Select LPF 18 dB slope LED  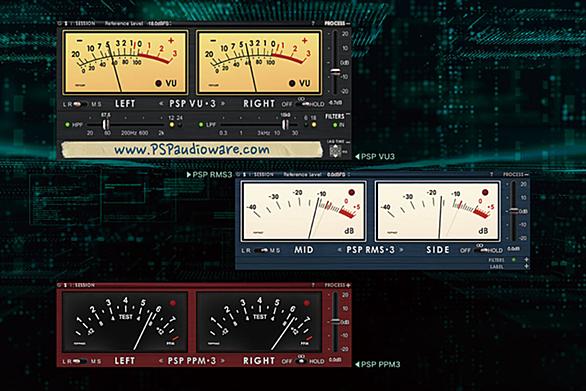(314, 125)
